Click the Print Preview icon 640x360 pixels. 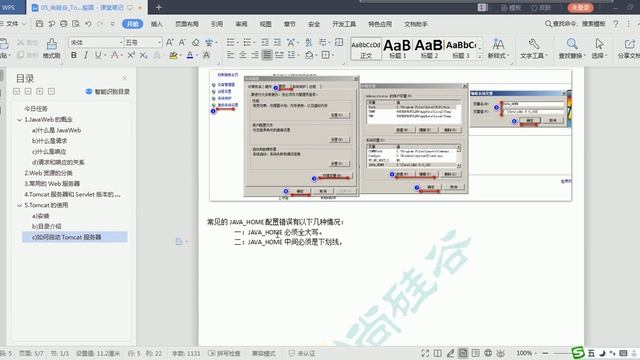(x=76, y=24)
